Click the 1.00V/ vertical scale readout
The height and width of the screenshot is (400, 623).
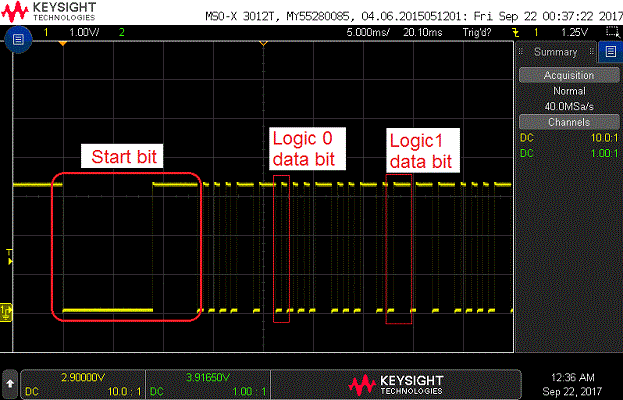[x=84, y=32]
